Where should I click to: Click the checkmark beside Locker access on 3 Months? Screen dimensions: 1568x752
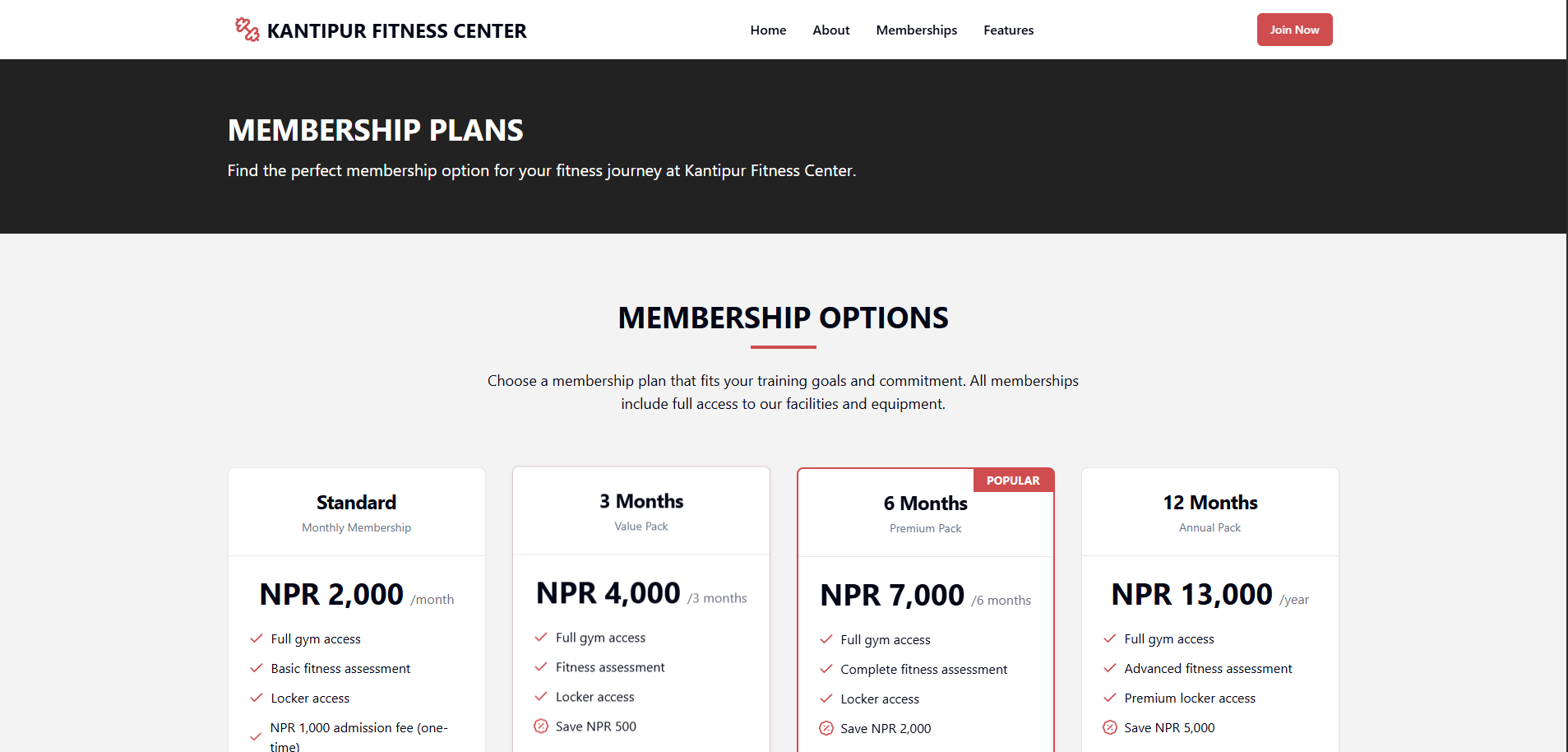pos(541,696)
